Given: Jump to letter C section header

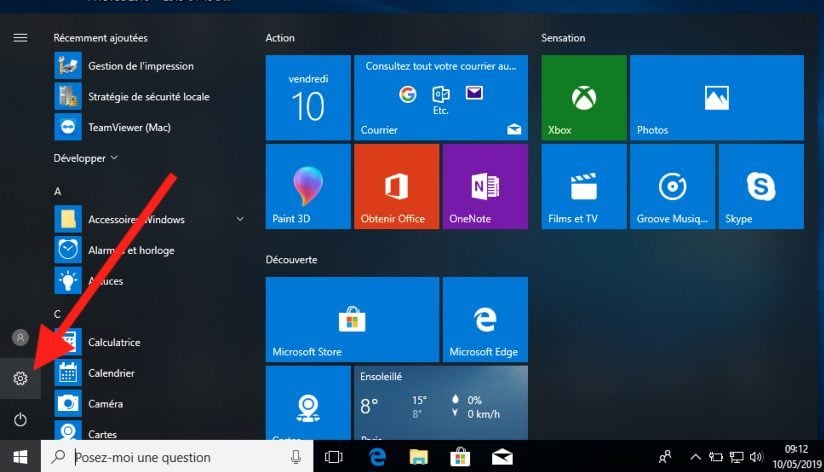Looking at the screenshot, I should tap(57, 314).
